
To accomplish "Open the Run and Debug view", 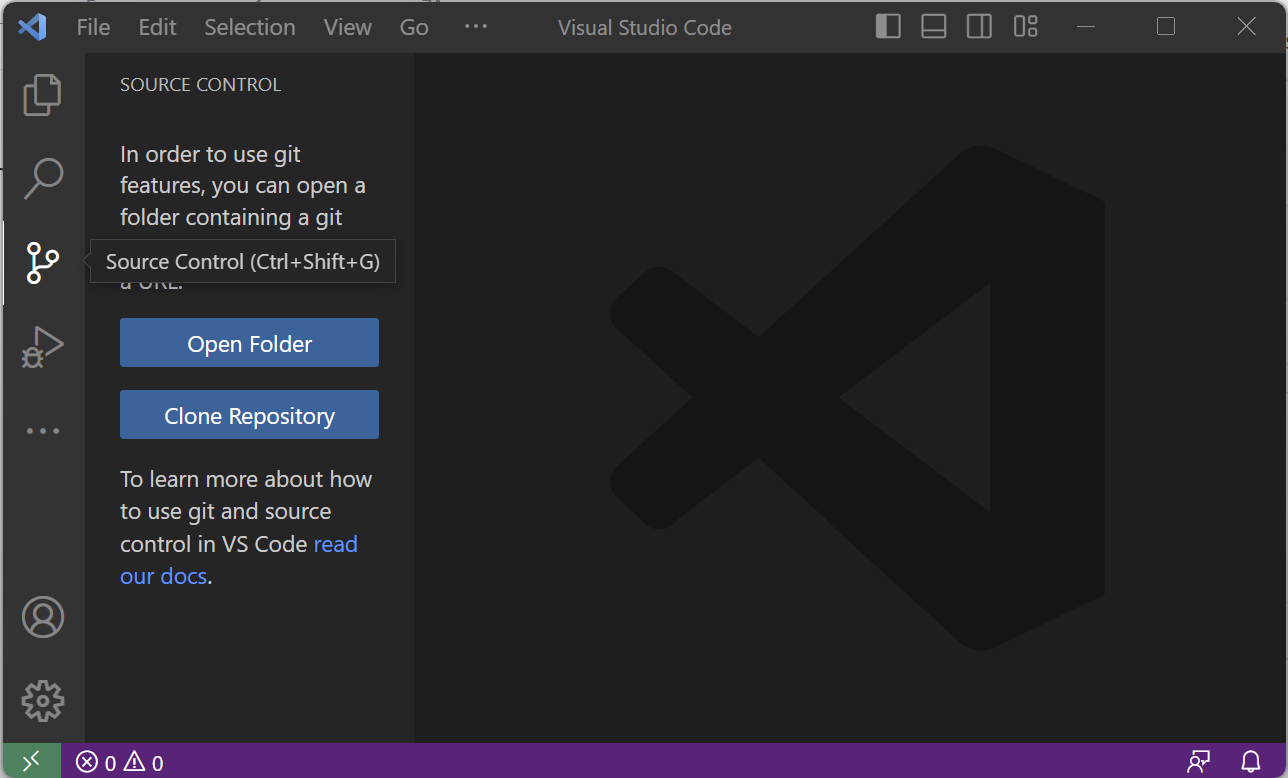I will click(x=42, y=347).
